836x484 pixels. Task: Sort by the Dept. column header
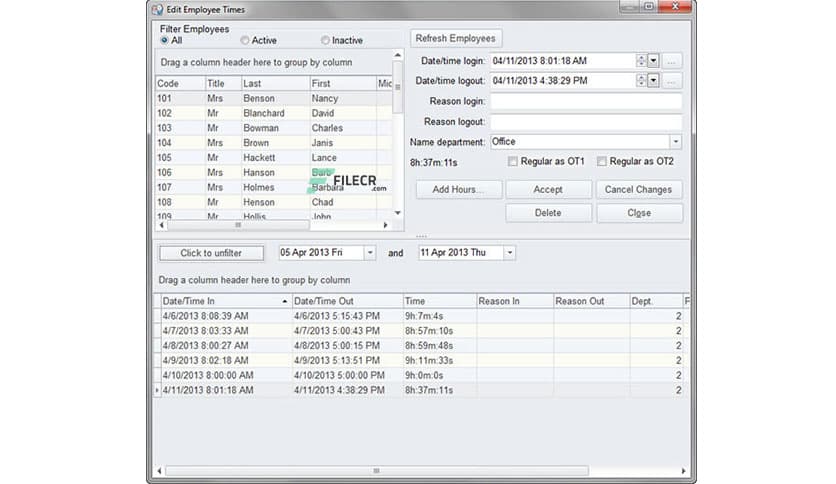click(x=656, y=301)
